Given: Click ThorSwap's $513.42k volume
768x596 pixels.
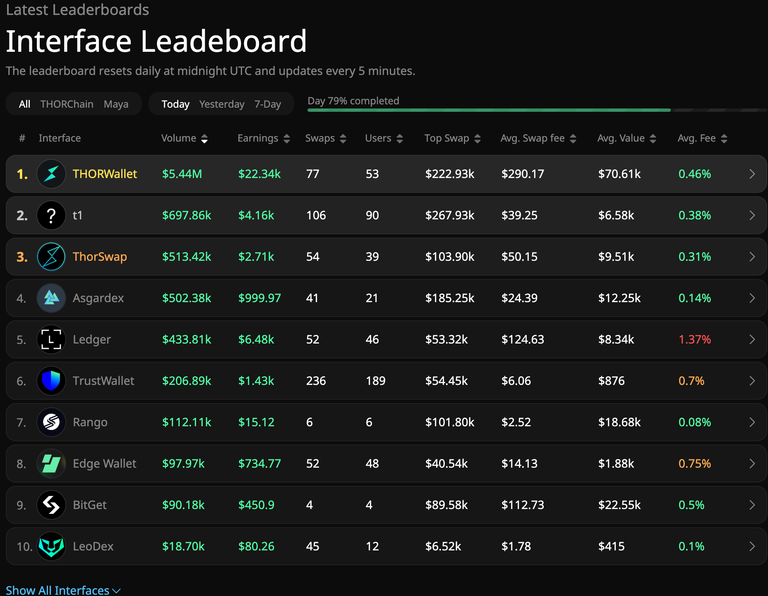Looking at the screenshot, I should (x=186, y=257).
